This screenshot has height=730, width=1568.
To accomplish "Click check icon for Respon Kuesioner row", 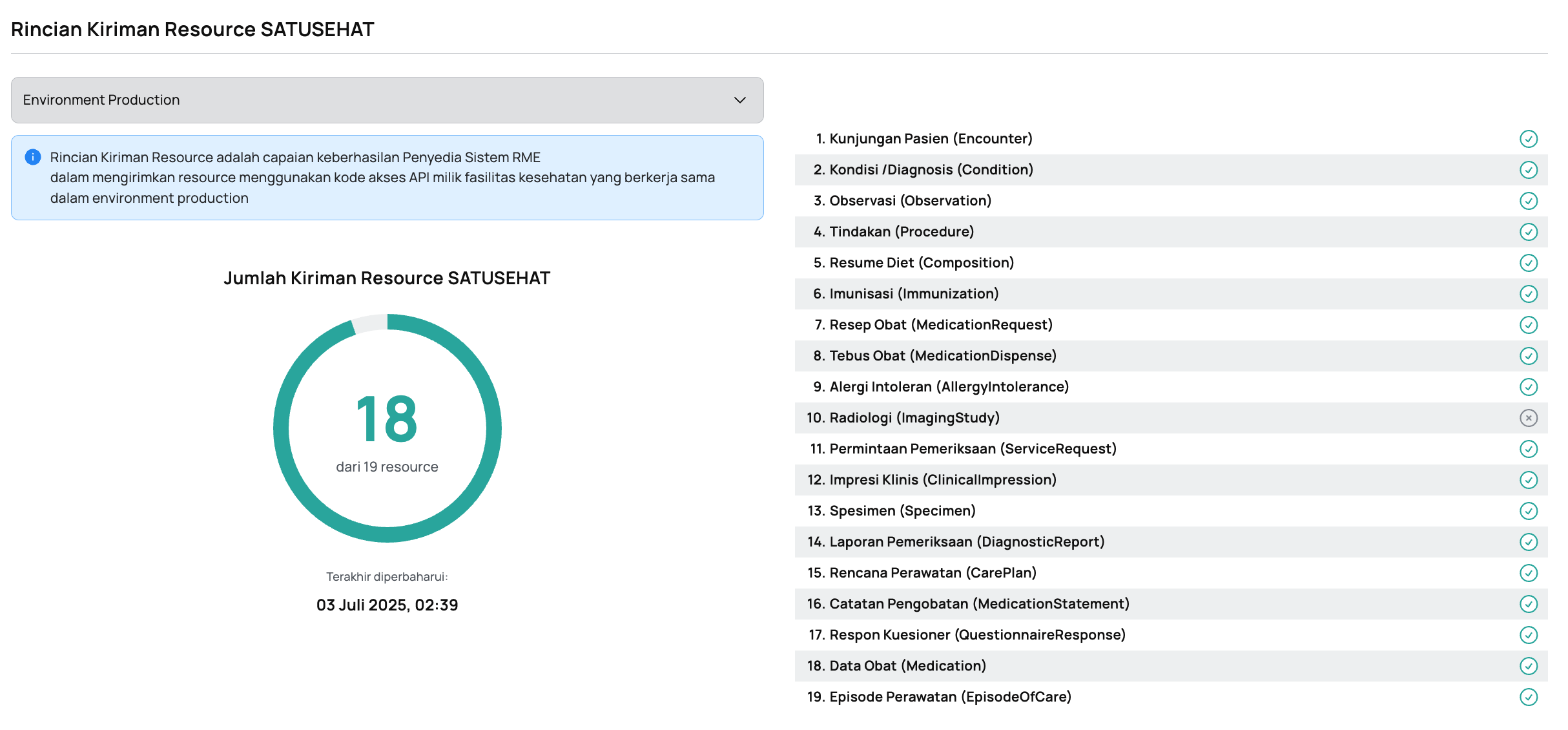I will pyautogui.click(x=1528, y=635).
